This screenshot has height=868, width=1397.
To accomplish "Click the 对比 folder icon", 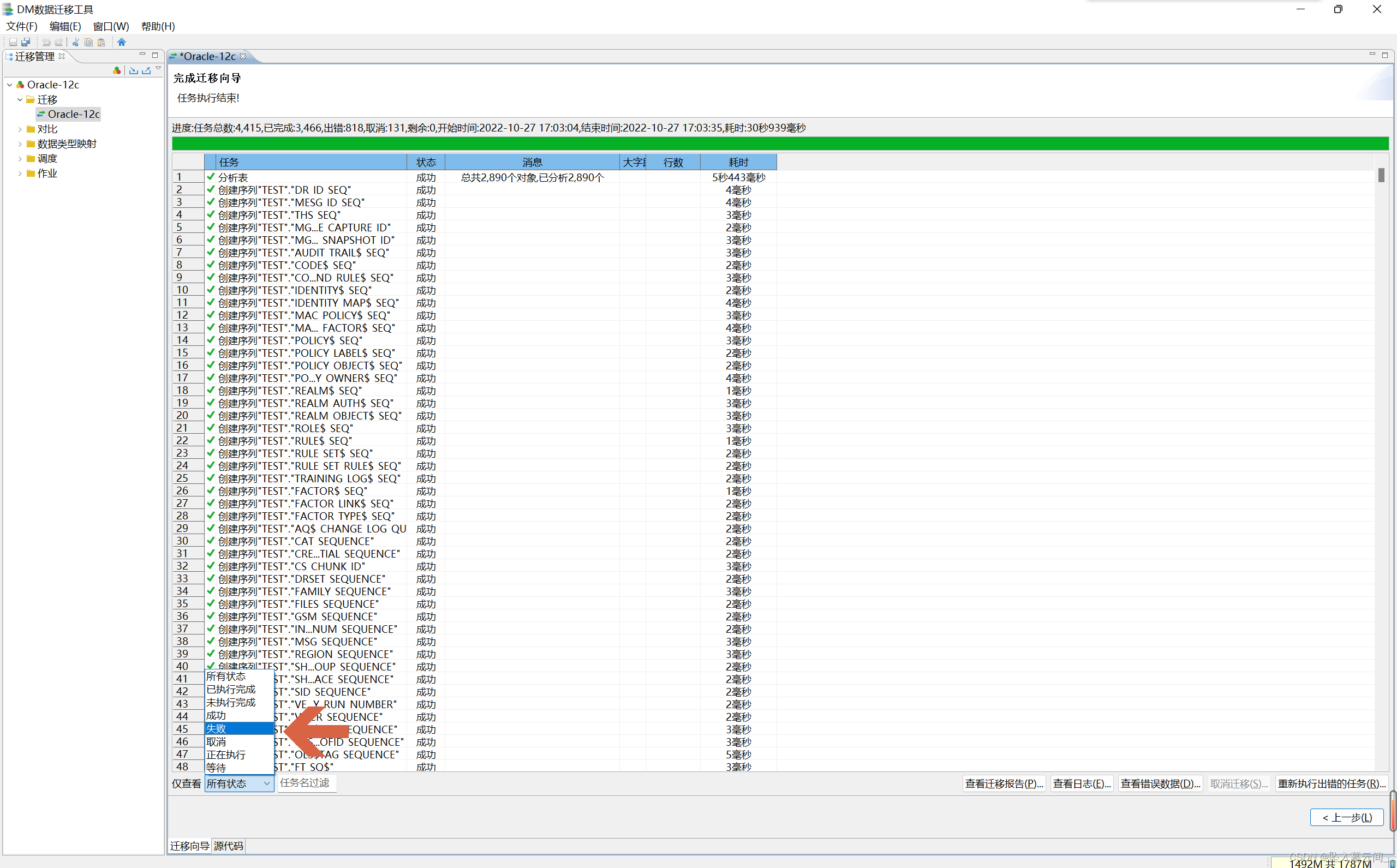I will coord(31,129).
